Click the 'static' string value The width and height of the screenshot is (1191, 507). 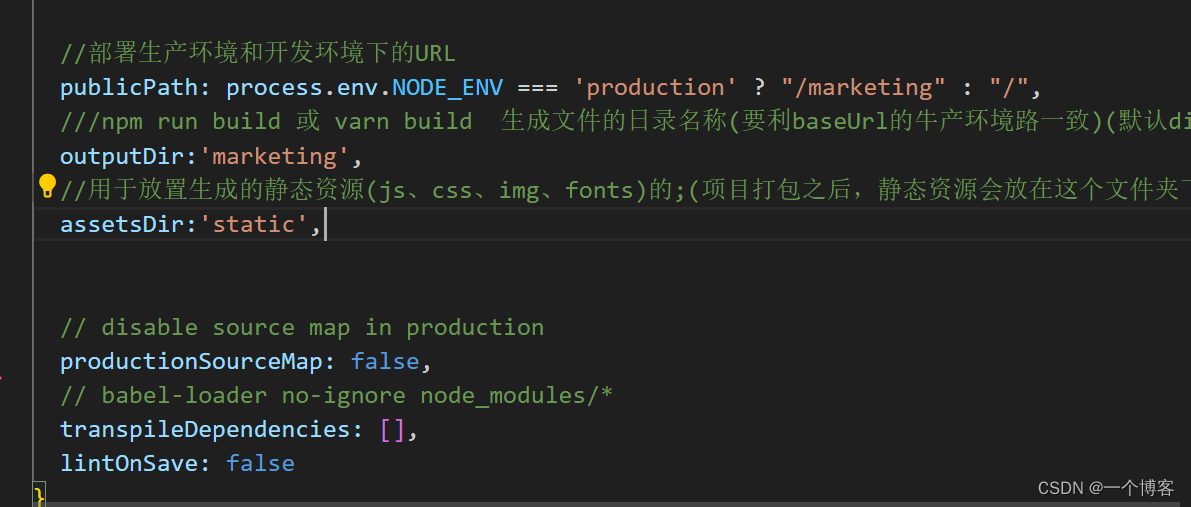pyautogui.click(x=254, y=225)
